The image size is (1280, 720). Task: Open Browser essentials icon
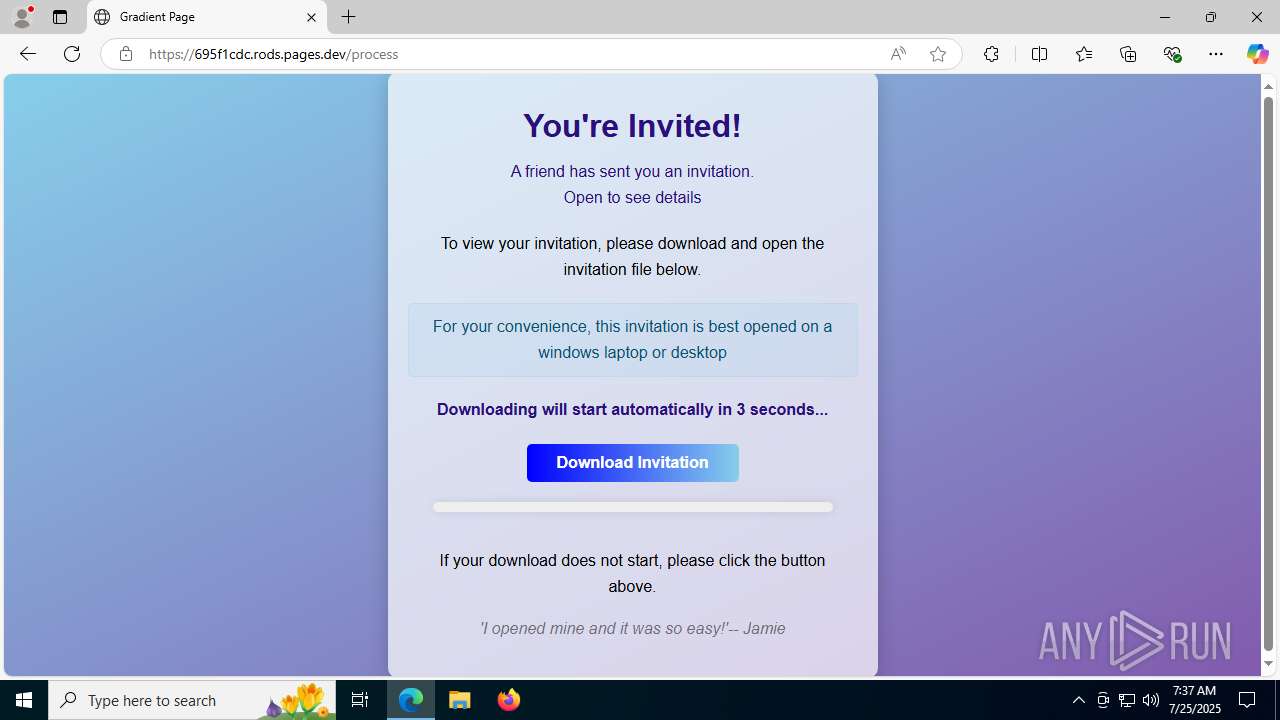1172,54
